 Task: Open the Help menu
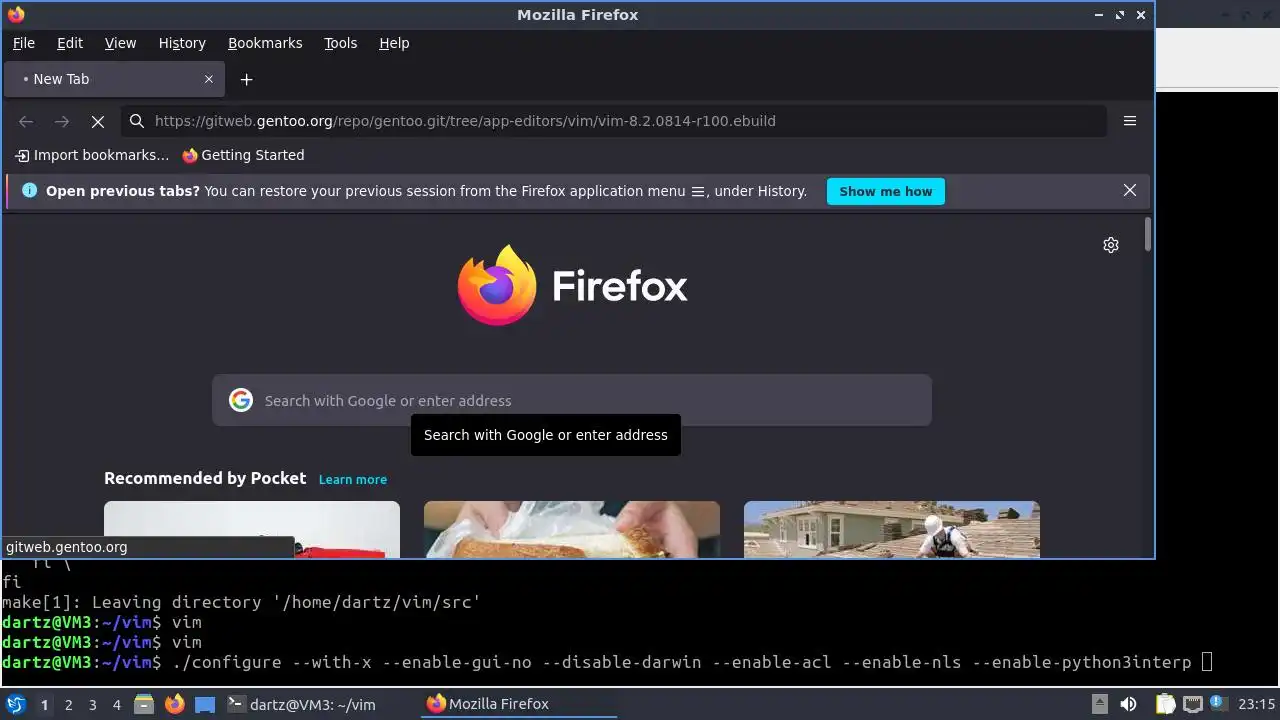pos(394,43)
